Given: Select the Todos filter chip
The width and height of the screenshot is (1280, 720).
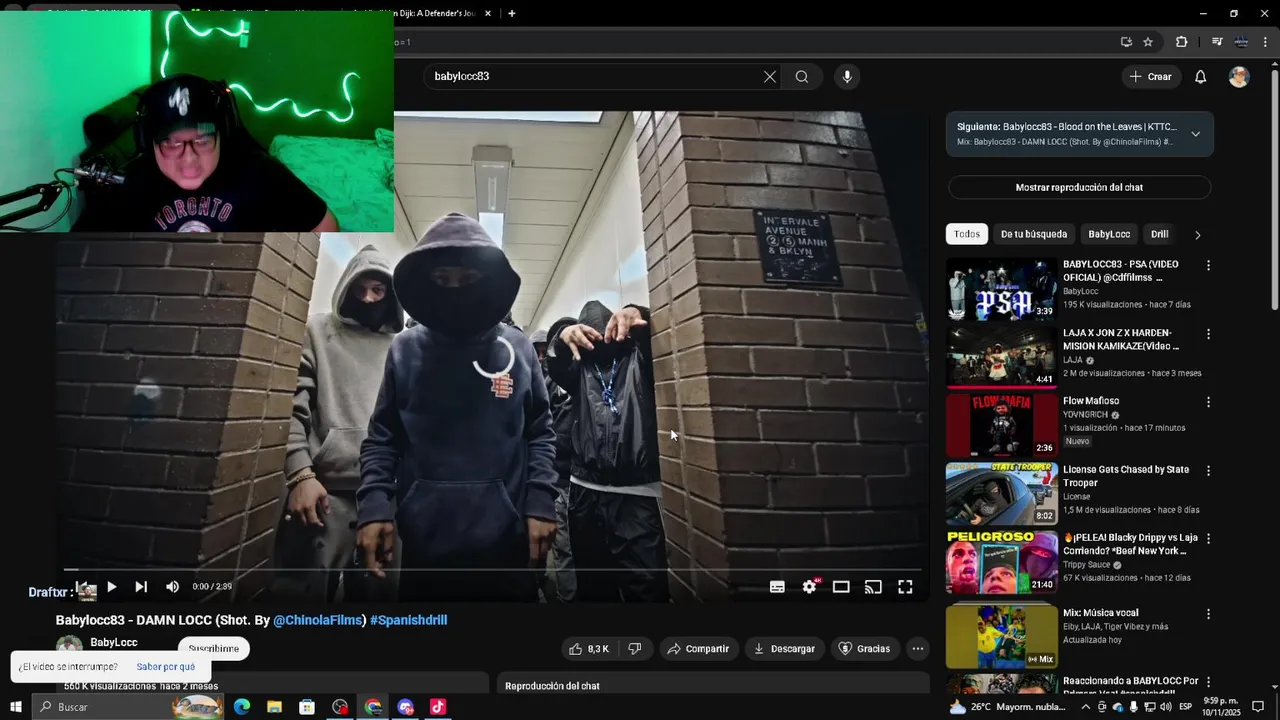Looking at the screenshot, I should point(967,234).
